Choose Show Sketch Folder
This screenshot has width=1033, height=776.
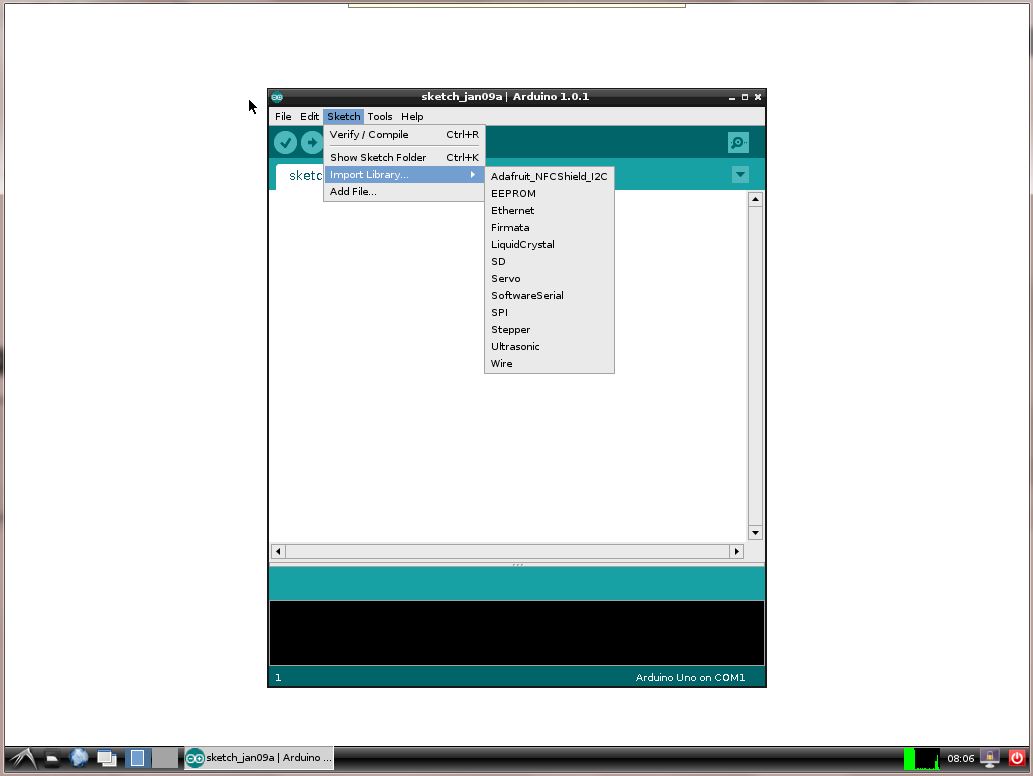point(404,157)
